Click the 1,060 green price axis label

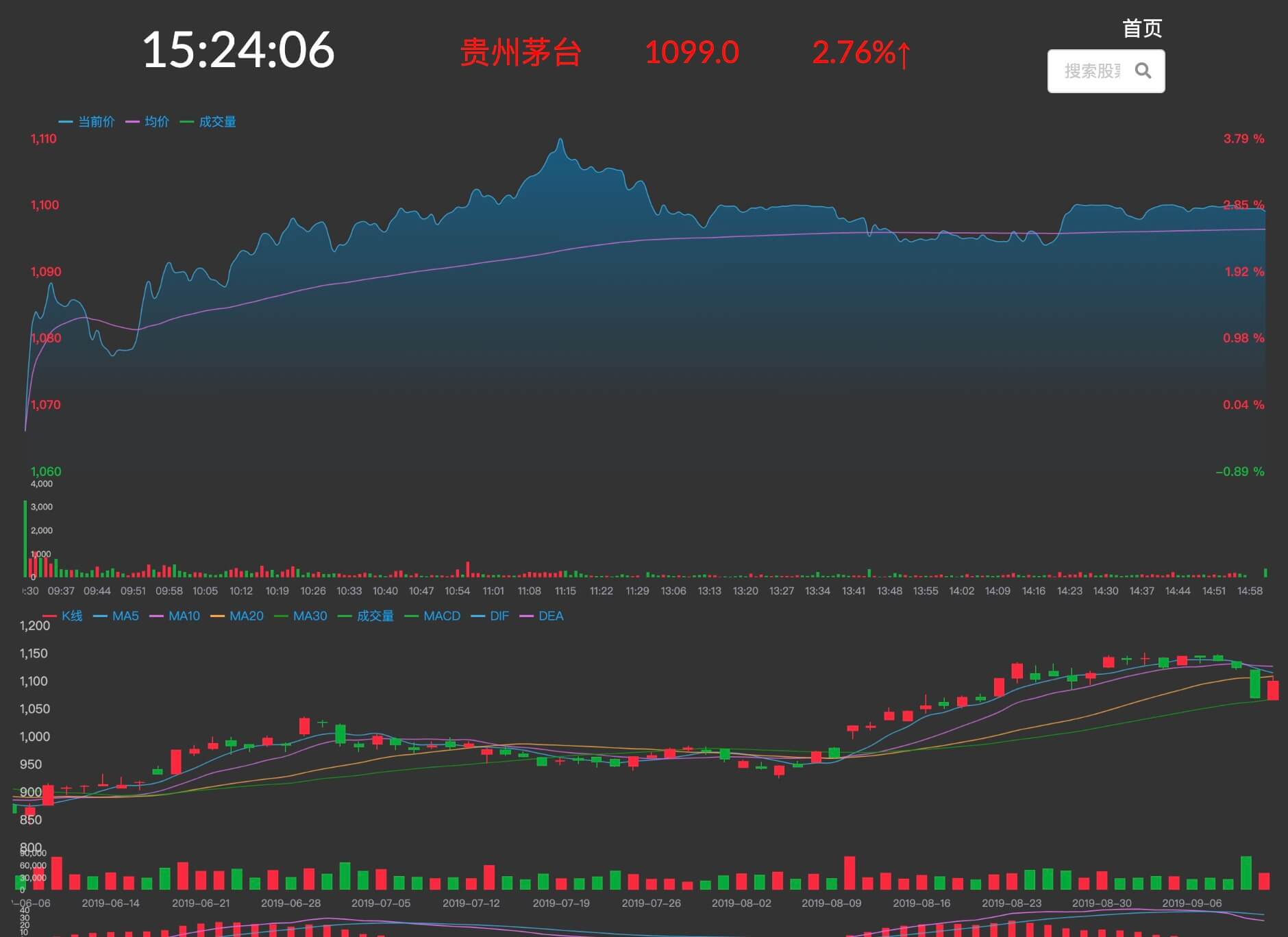[45, 471]
